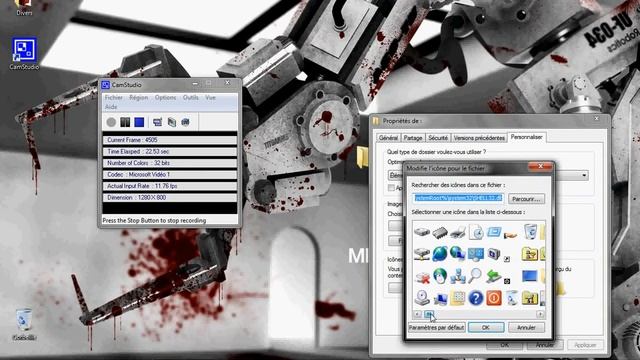Select the blue desktop screen icon in third row

(x=530, y=276)
